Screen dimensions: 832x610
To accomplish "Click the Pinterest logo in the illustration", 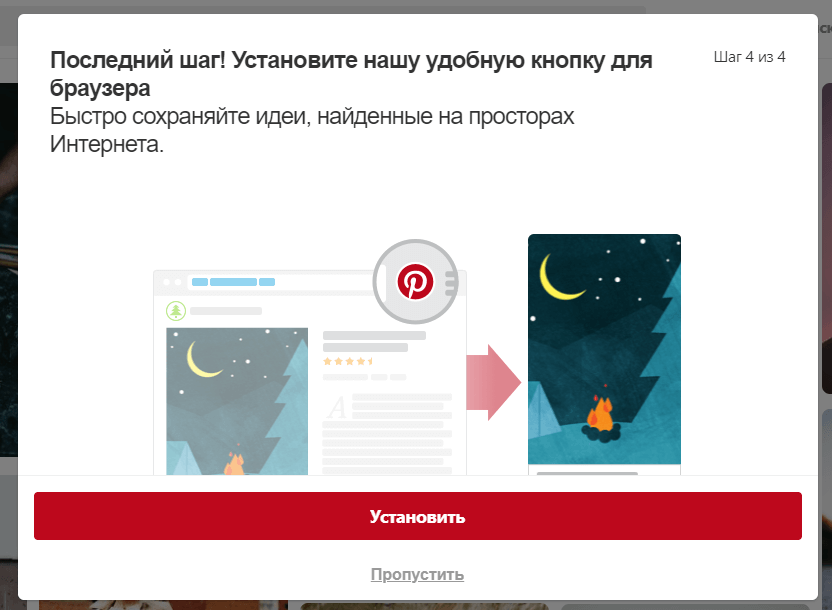I will pyautogui.click(x=415, y=282).
